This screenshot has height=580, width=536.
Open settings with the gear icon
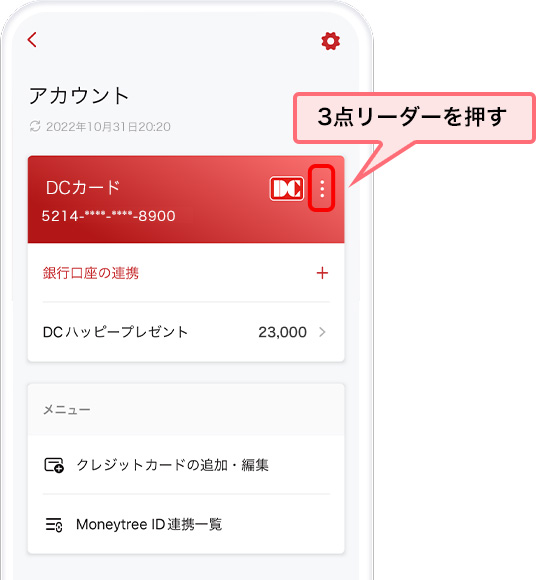pos(330,41)
